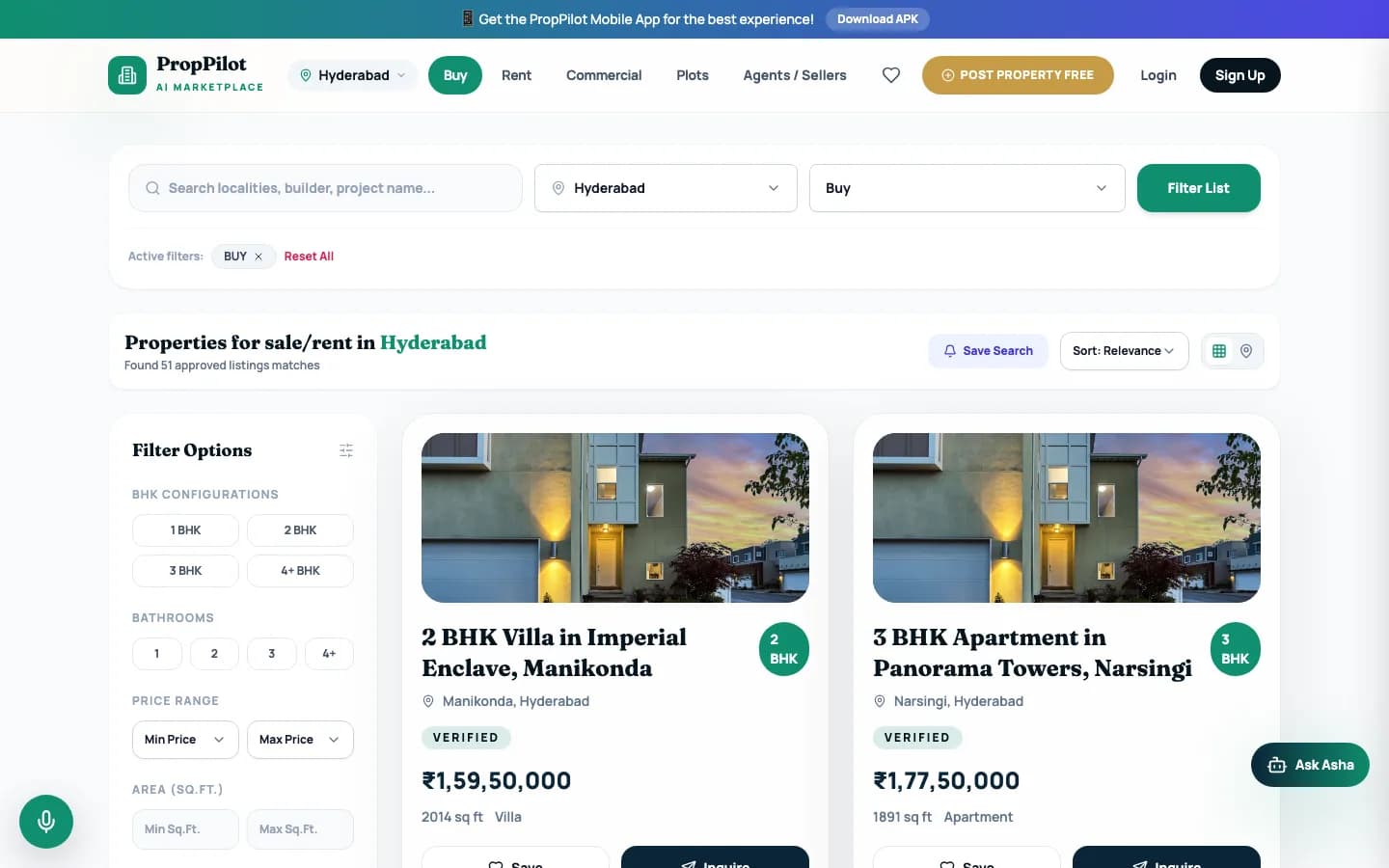
Task: Click the Filter List button
Action: click(1199, 188)
